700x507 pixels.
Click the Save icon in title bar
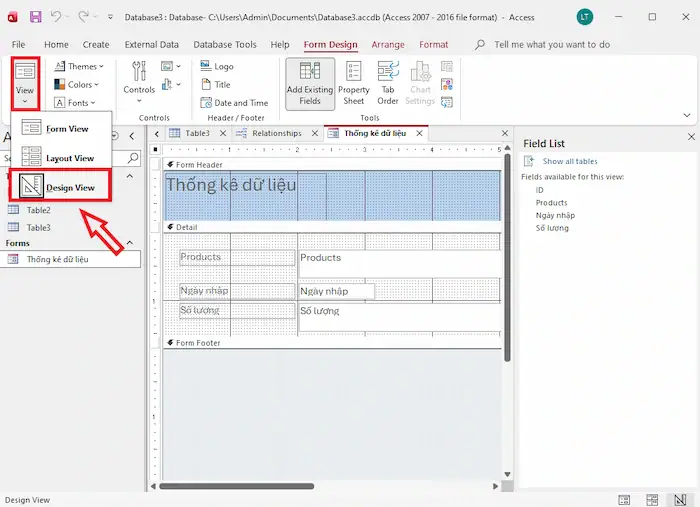coord(36,17)
